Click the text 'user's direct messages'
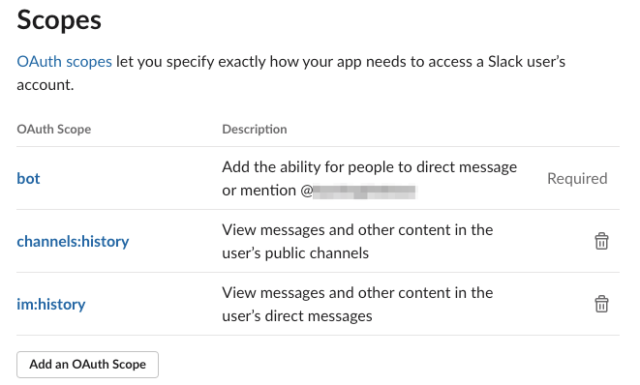Screen dimensions: 640x385 click(297, 316)
